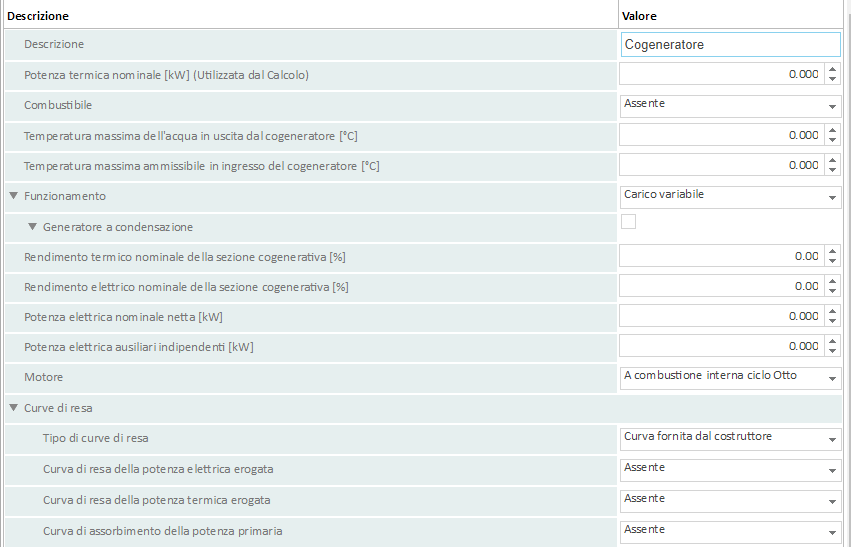Select the Potenza elettrica nominale netta label
This screenshot has height=547, width=851.
[123, 316]
